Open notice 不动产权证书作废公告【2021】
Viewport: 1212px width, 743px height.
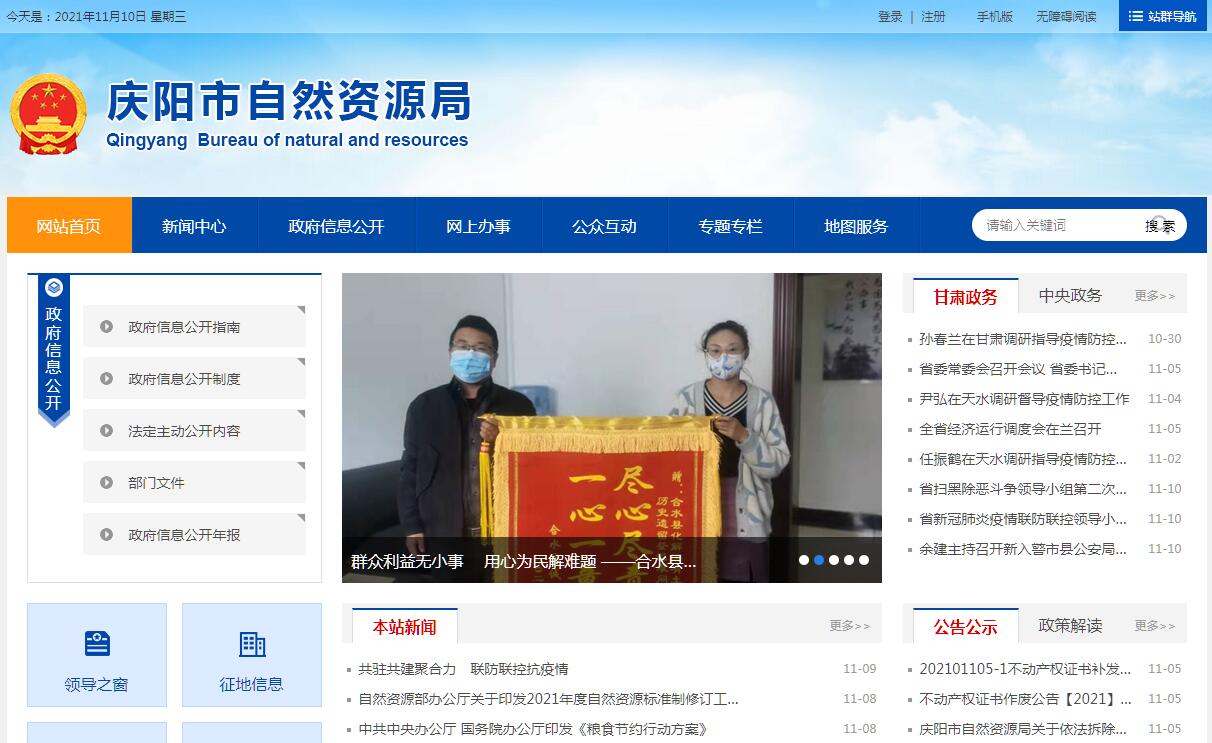[1025, 699]
